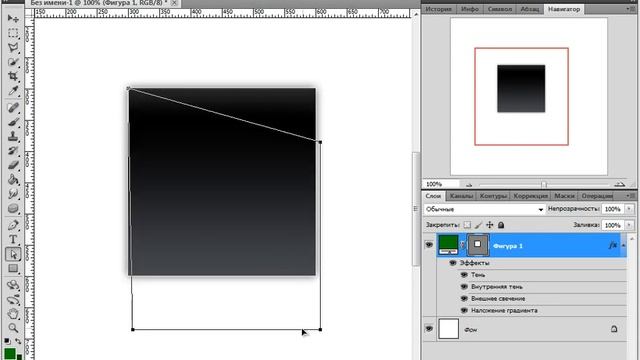Switch to the Абзац tab
640x360 pixels.
pyautogui.click(x=529, y=9)
